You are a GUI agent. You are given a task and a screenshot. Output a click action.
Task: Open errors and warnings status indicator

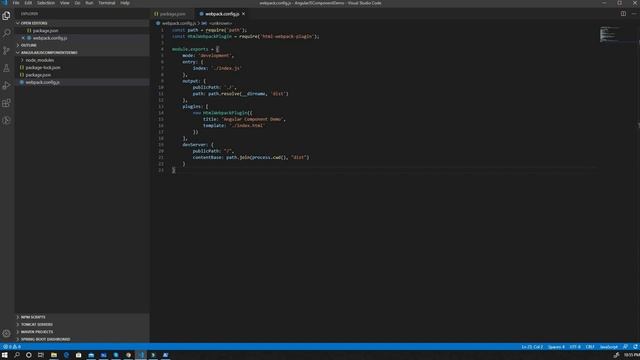click(x=12, y=347)
